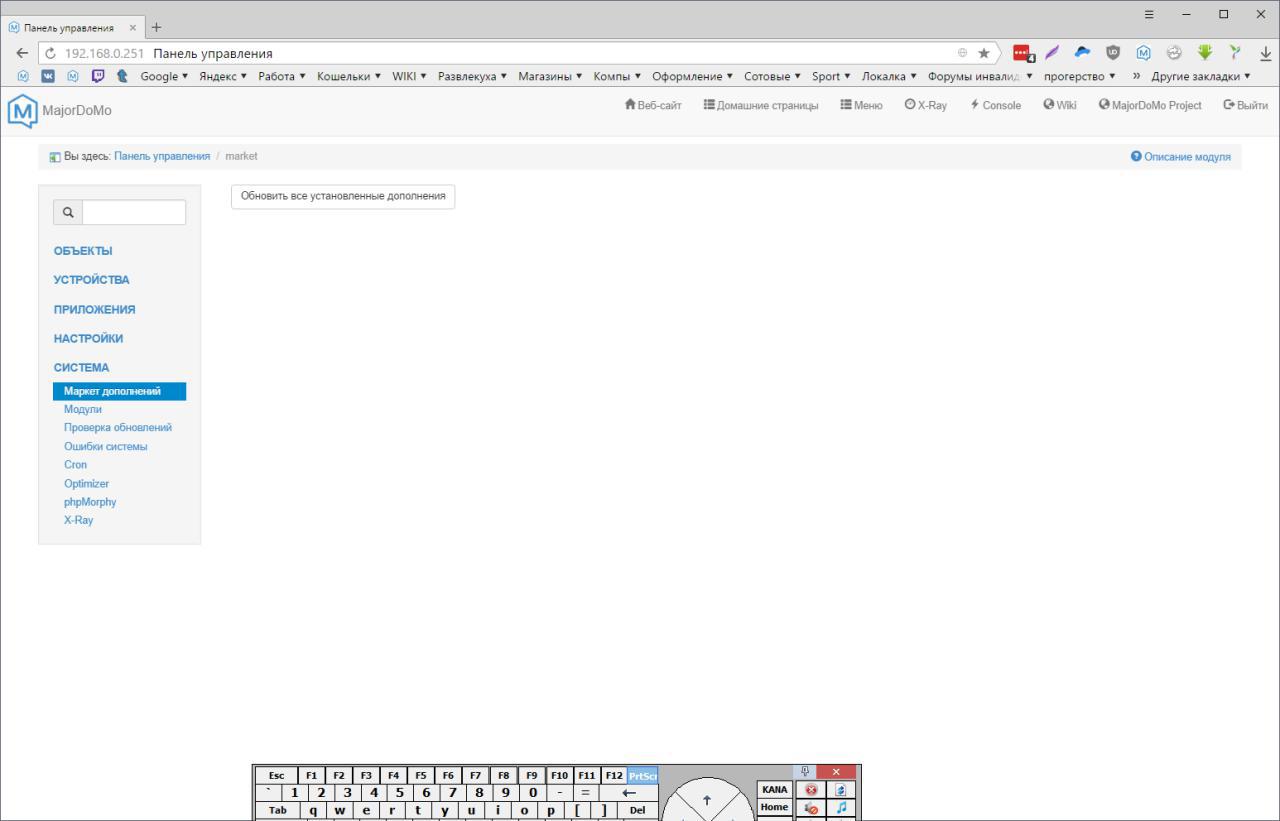This screenshot has width=1280, height=821.
Task: Expand the УСТРОЙСТВА sidebar section
Action: coord(92,280)
